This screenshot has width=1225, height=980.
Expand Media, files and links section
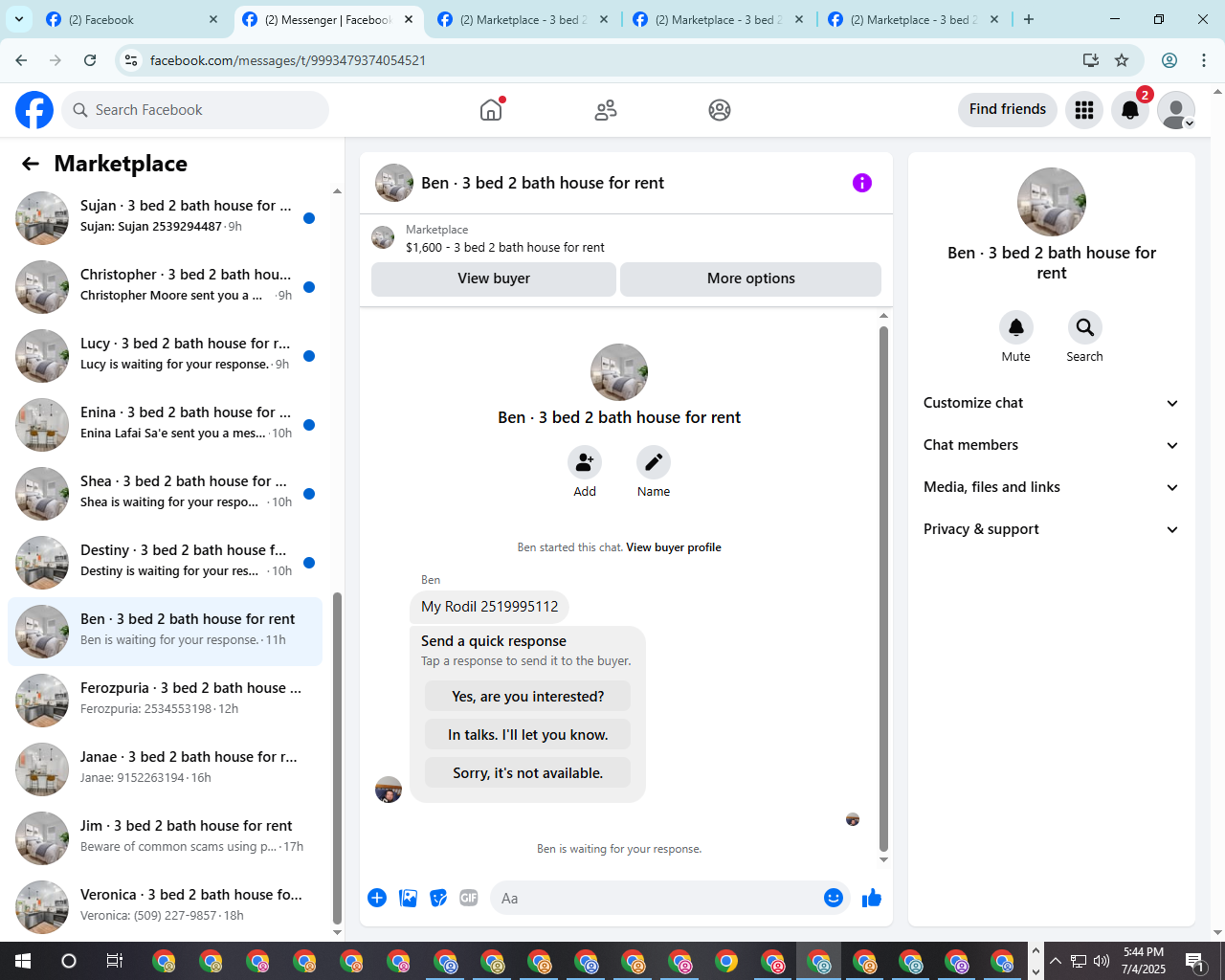pos(1052,487)
